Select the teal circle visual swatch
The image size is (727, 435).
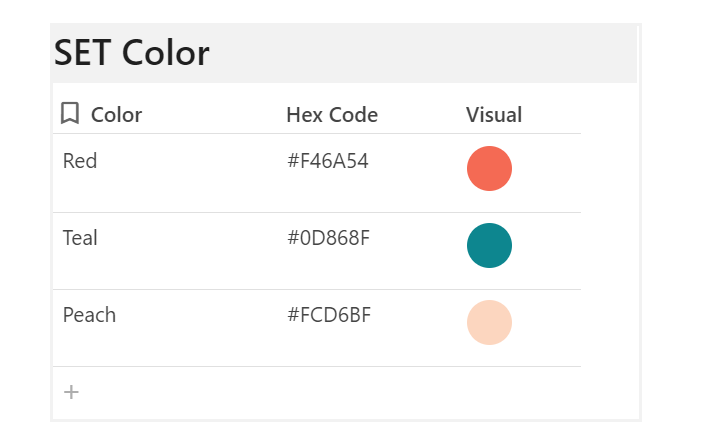(489, 246)
